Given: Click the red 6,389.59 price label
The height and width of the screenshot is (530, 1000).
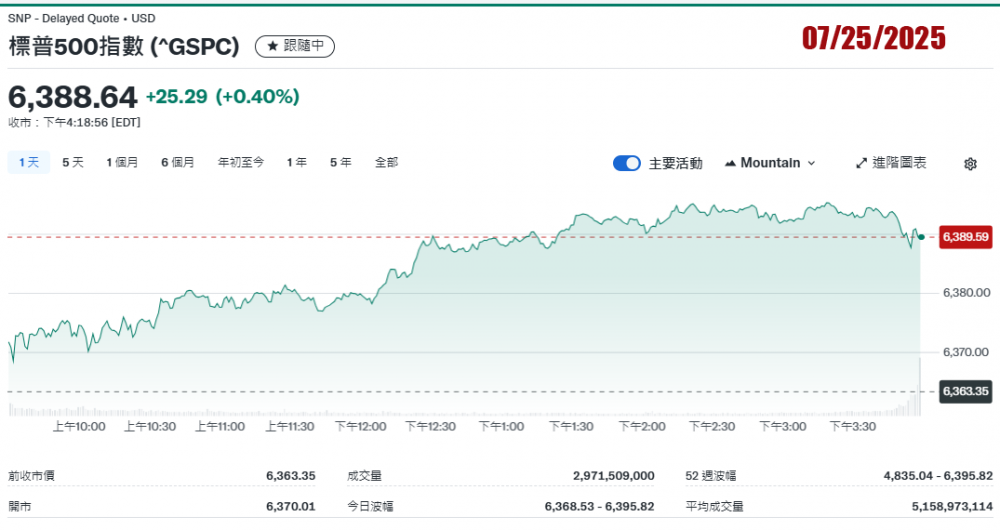Looking at the screenshot, I should (x=965, y=237).
